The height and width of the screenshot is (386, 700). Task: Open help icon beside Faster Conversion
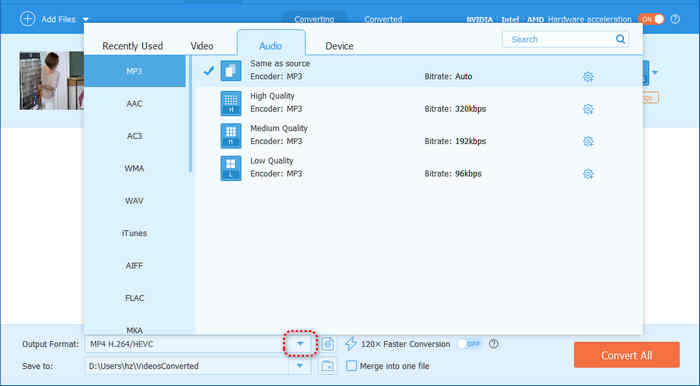click(x=493, y=344)
